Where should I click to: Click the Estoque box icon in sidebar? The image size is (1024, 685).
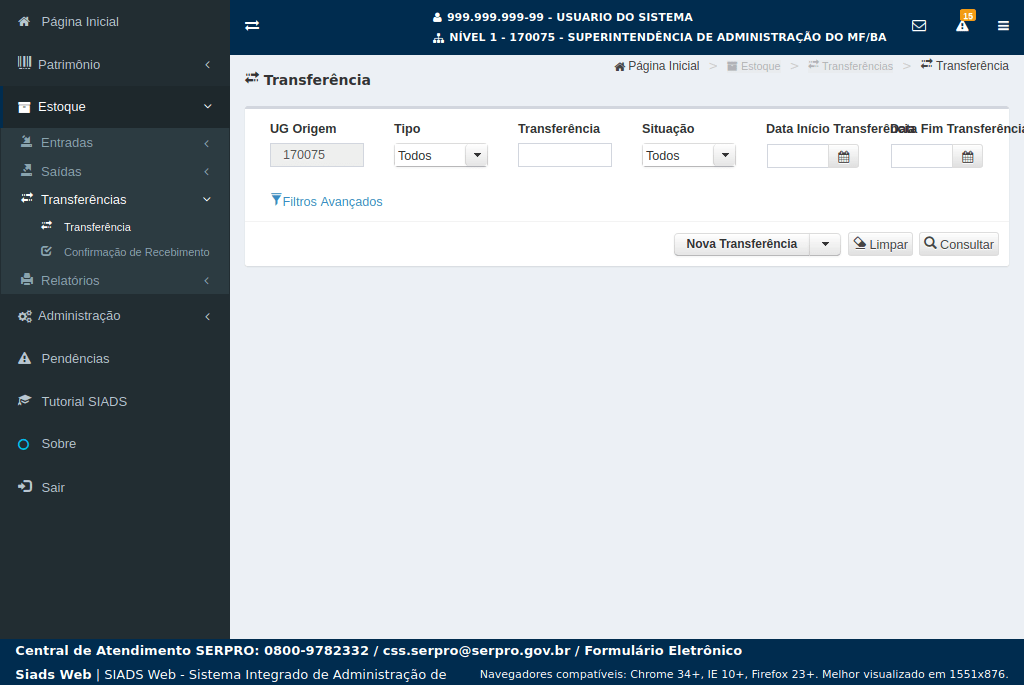[24, 107]
